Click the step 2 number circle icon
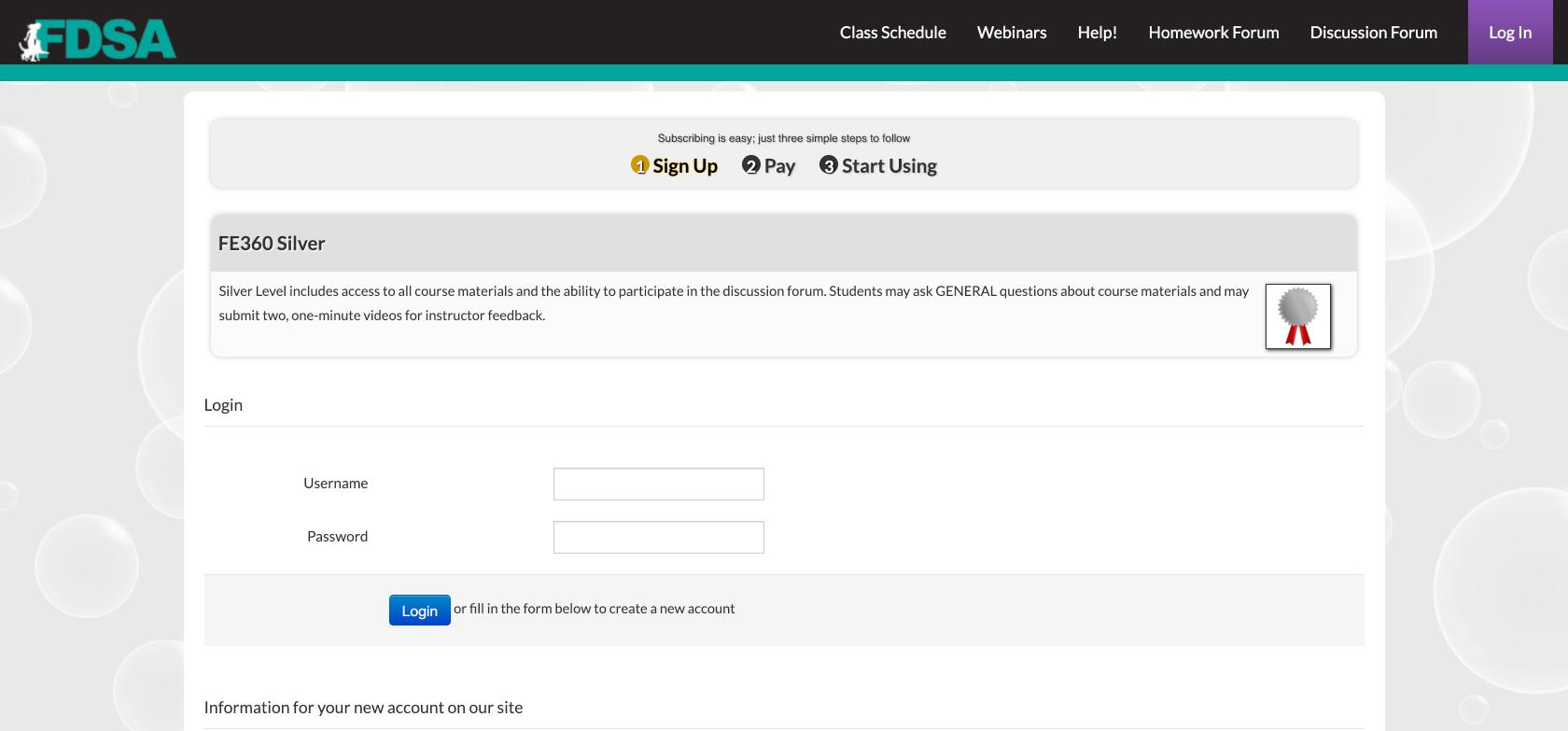Viewport: 1568px width, 731px height. tap(750, 165)
